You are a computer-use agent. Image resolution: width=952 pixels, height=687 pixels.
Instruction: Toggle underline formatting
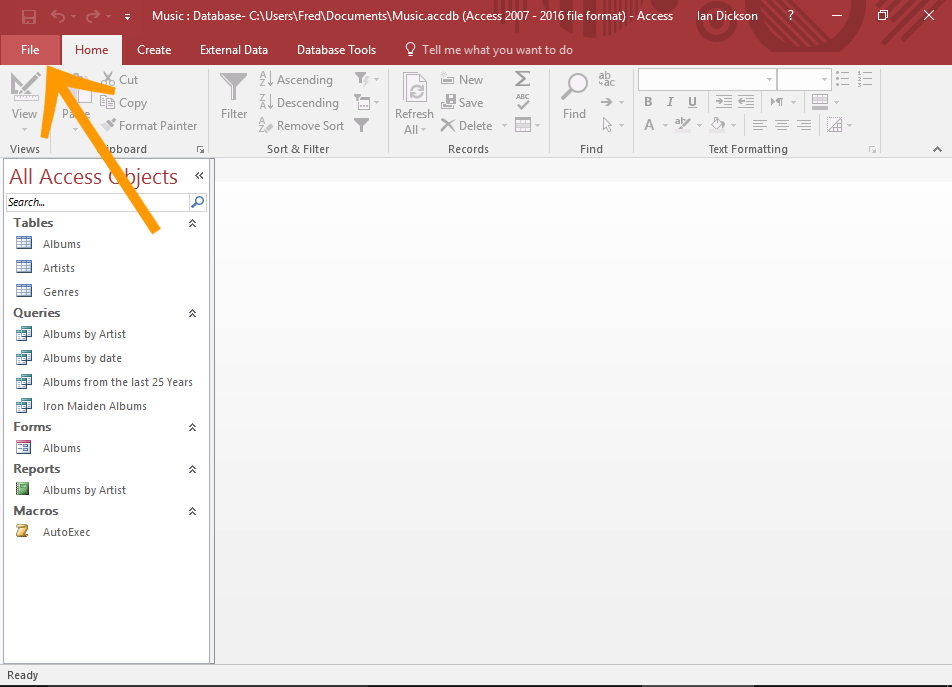coord(692,101)
